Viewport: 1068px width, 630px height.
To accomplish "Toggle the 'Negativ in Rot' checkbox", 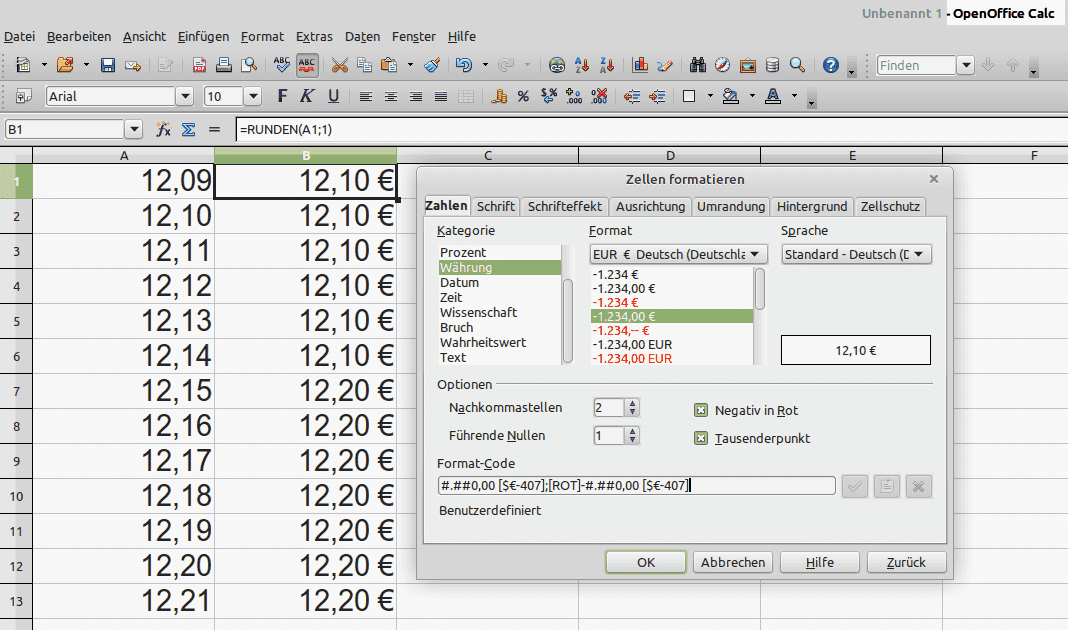I will (x=701, y=410).
